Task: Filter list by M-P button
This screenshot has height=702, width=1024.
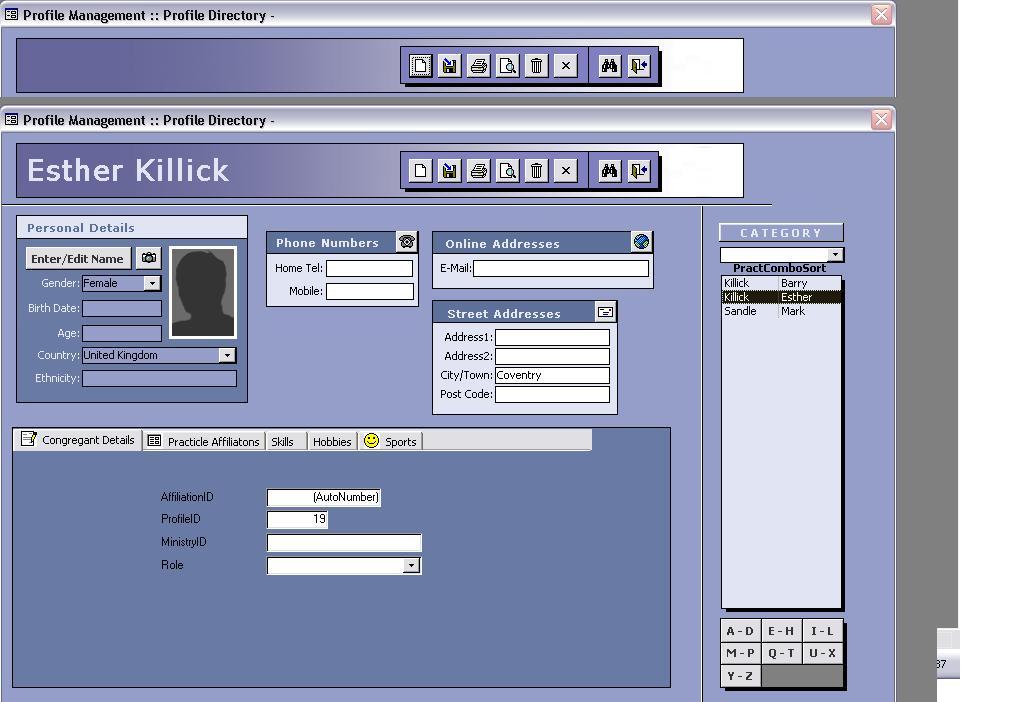Action: [x=741, y=653]
